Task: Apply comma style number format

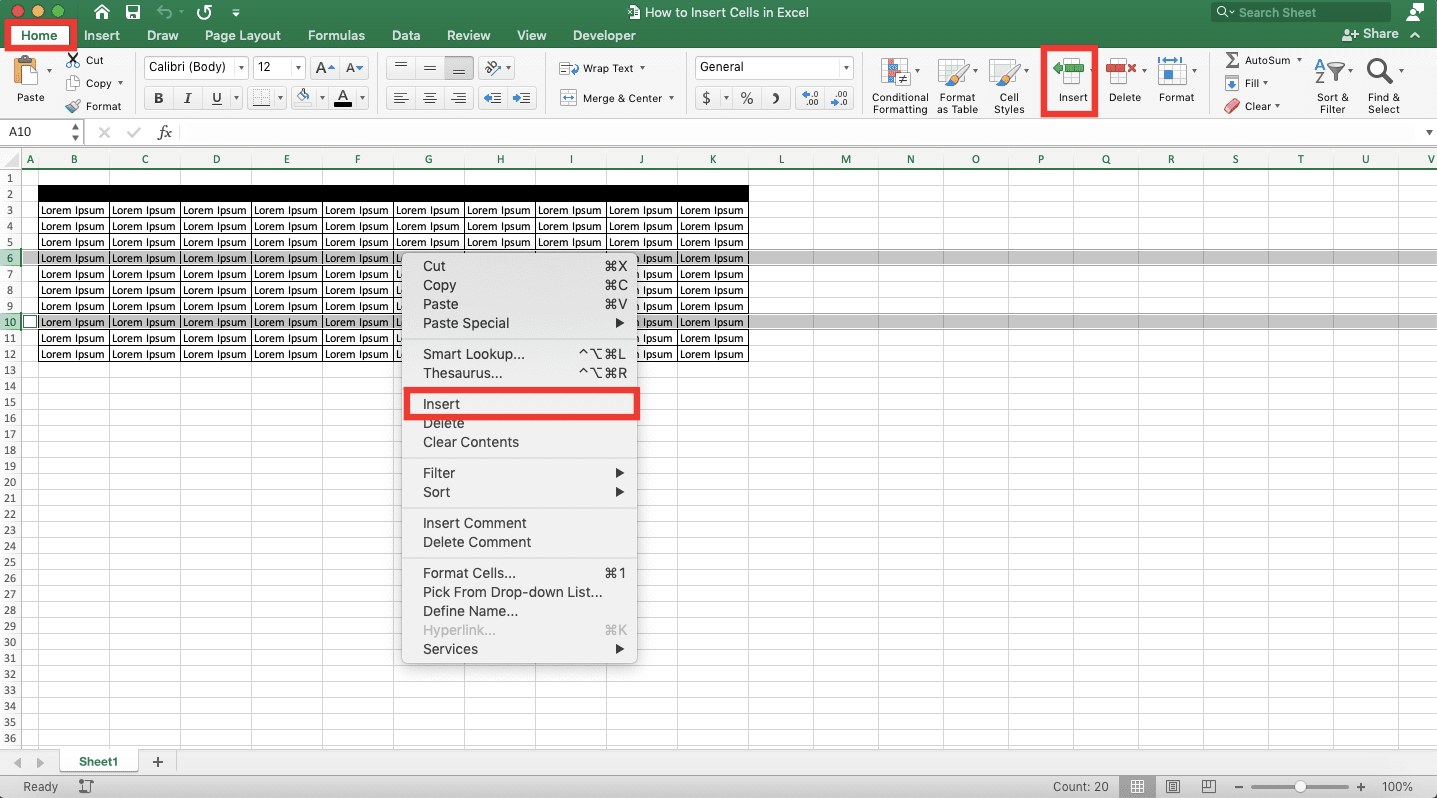Action: [776, 98]
